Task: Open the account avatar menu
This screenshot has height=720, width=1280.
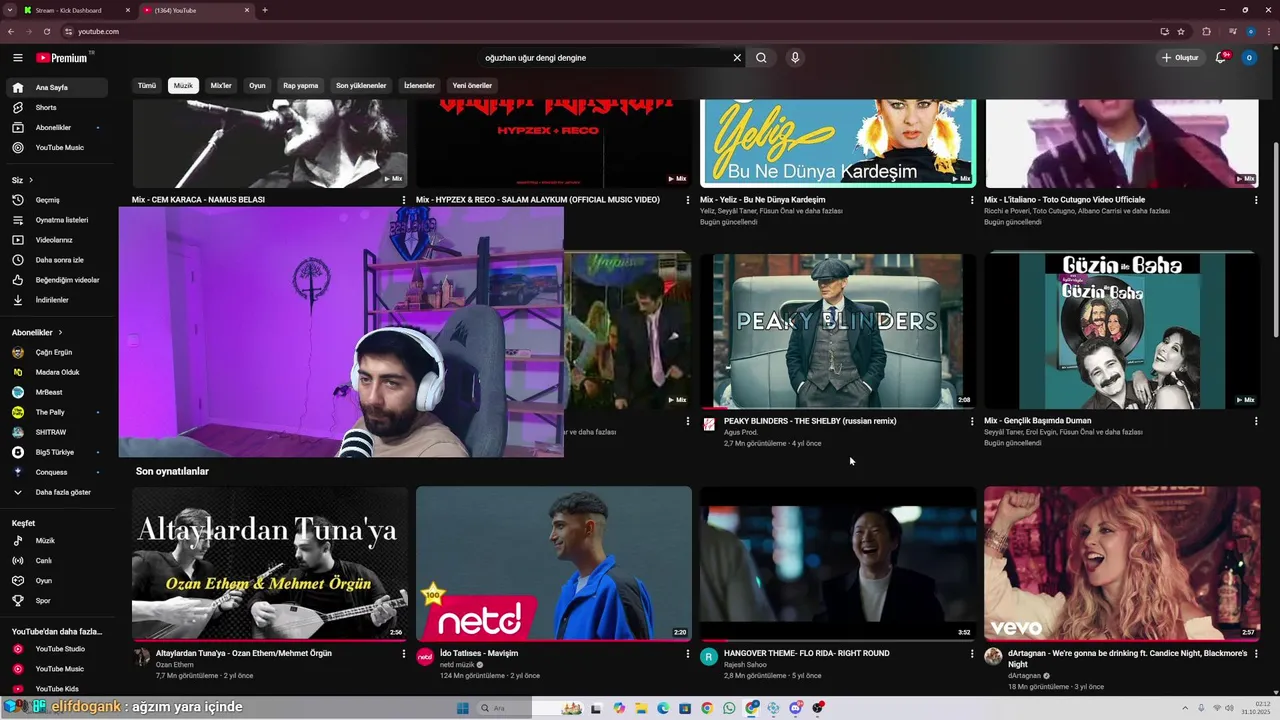Action: point(1249,58)
